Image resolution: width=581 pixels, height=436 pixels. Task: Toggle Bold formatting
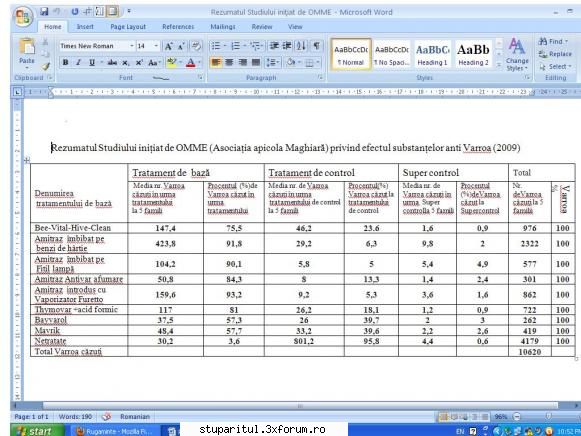(65, 63)
